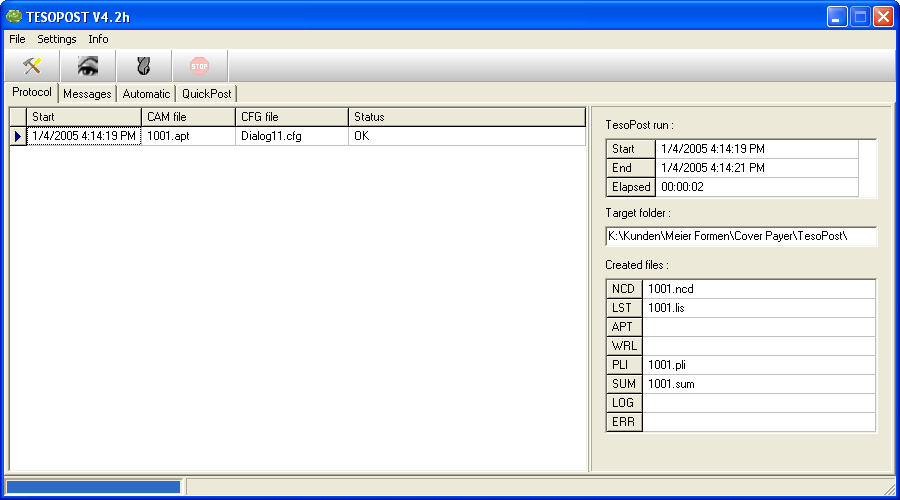Screen dimensions: 900x500
Task: Open the Info menu
Action: (x=98, y=39)
